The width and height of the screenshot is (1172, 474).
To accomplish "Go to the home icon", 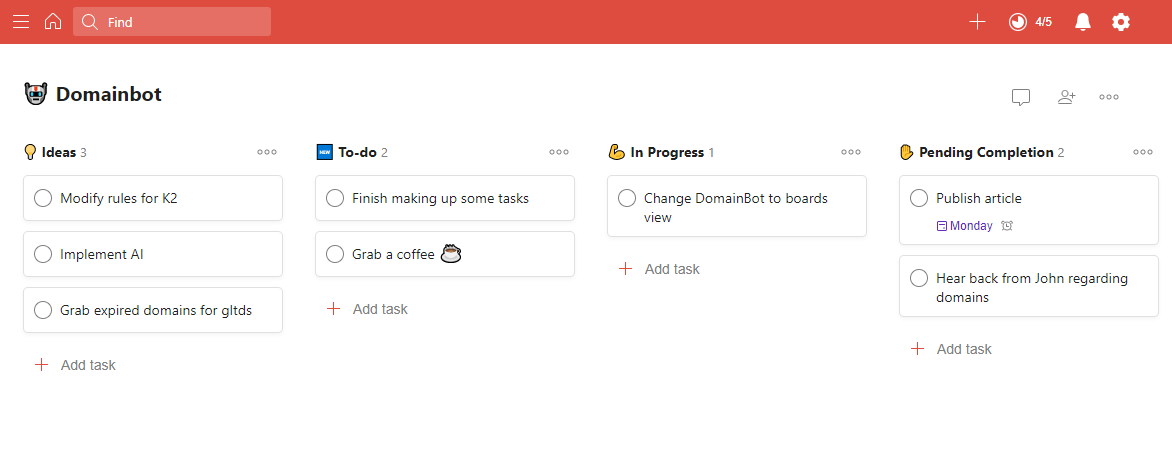I will click(x=52, y=22).
